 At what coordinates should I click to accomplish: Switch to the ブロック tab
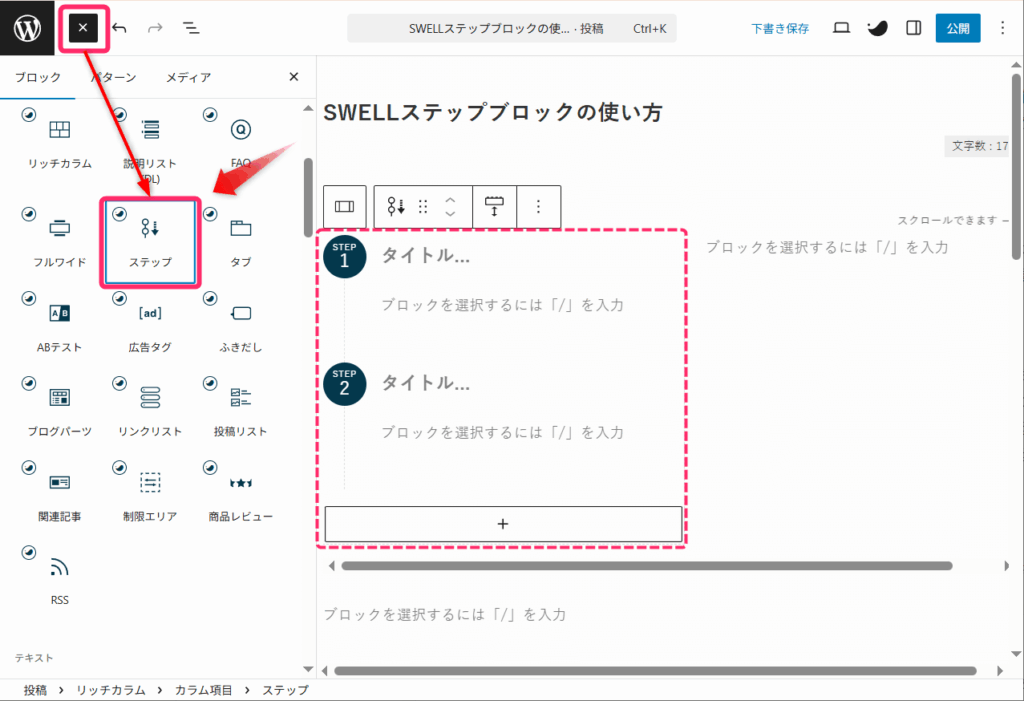(x=38, y=77)
